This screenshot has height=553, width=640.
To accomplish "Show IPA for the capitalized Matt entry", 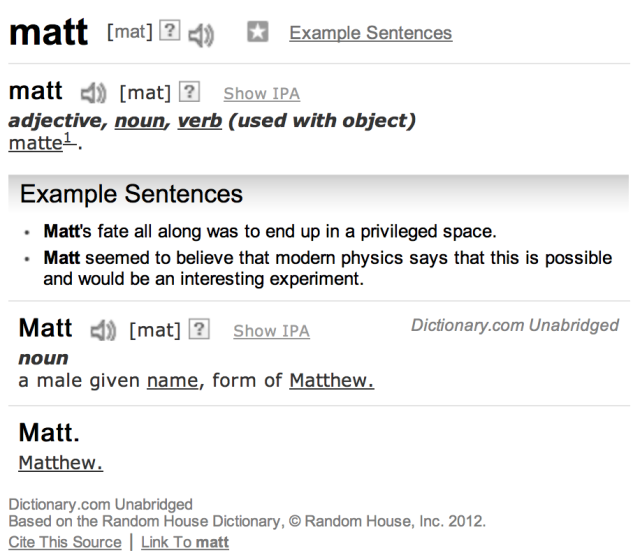I will coord(271,331).
